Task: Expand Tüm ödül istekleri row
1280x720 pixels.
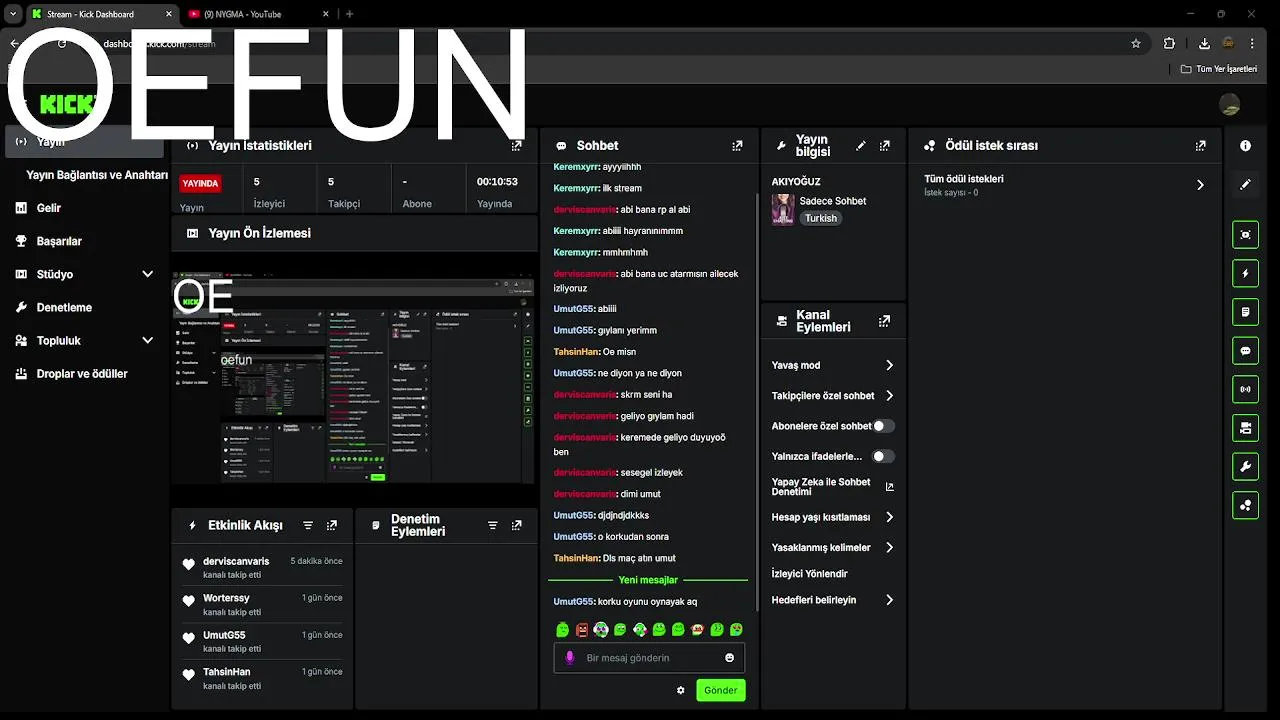Action: [1066, 185]
